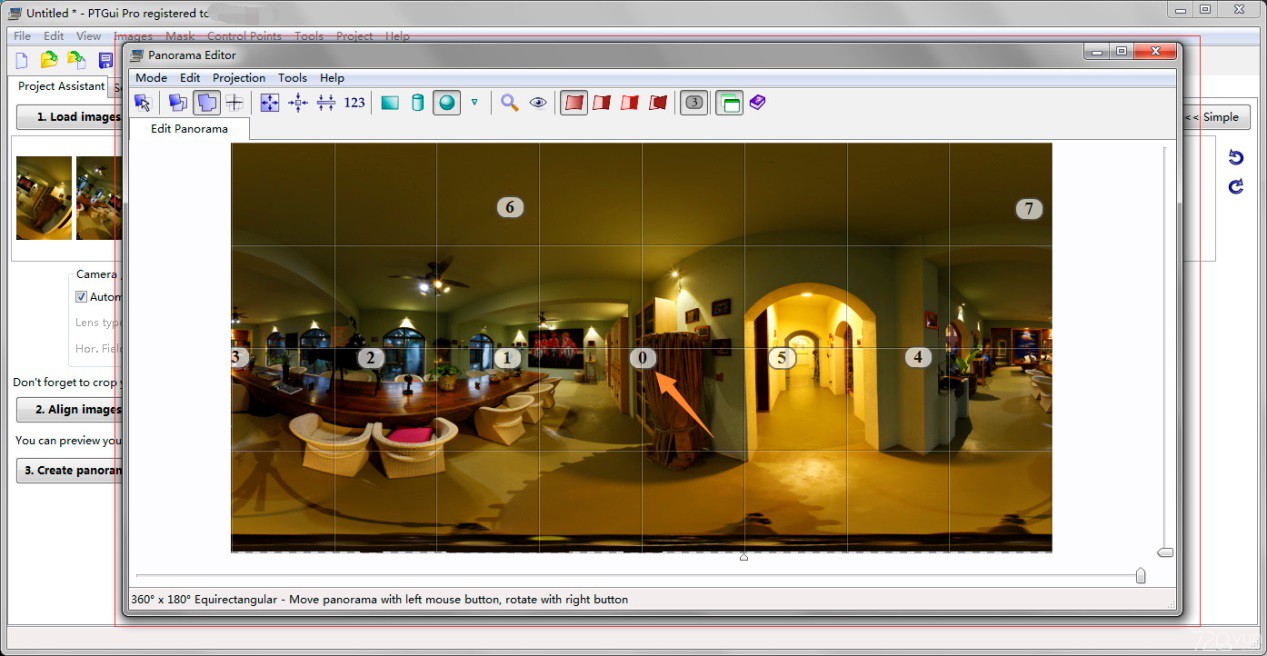Click the zoom slider handle at bottom right

[x=1140, y=575]
